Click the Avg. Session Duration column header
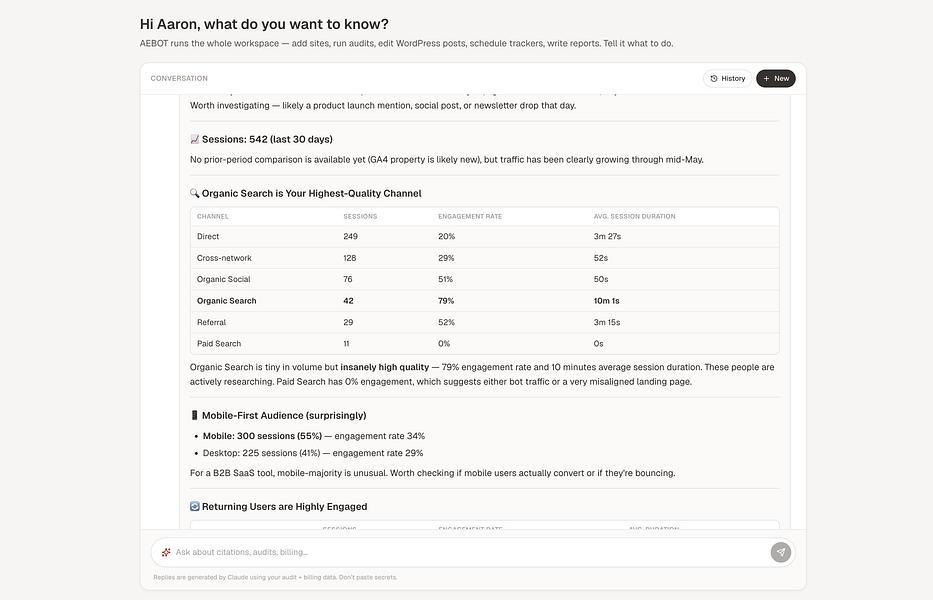The image size is (933, 600). click(634, 217)
